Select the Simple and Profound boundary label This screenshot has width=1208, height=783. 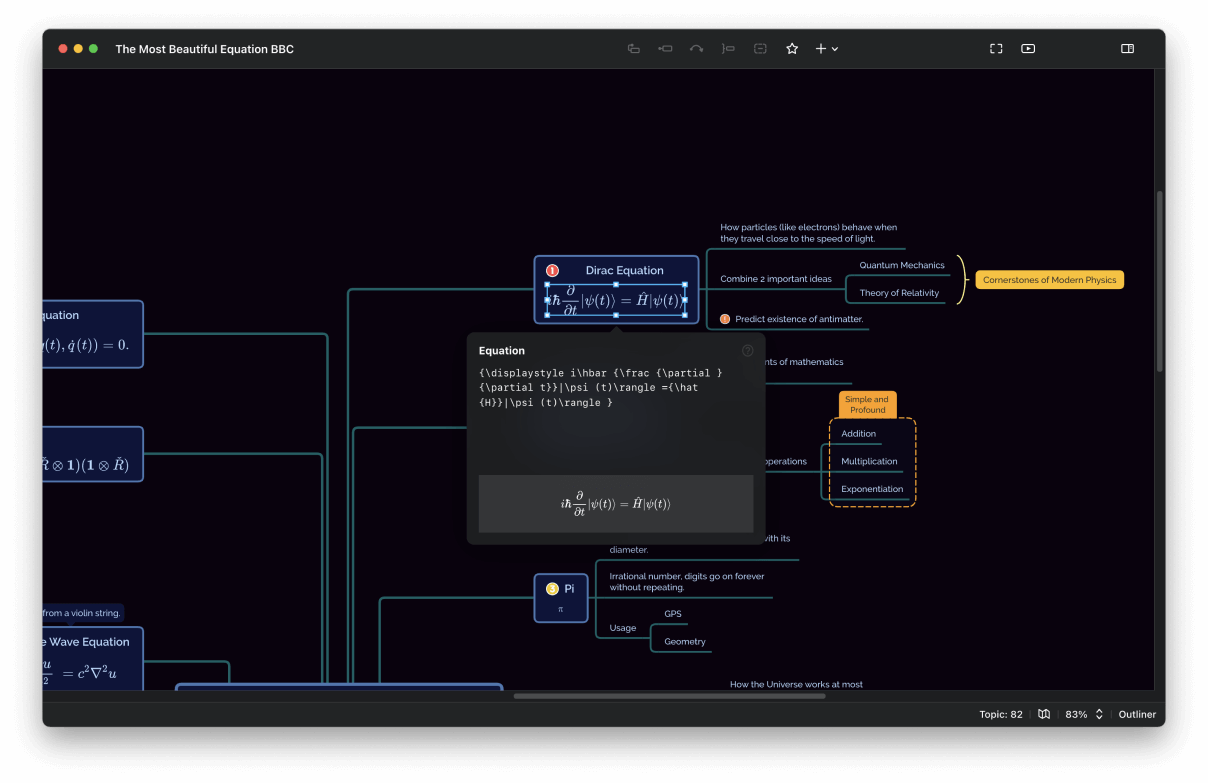[x=868, y=404]
